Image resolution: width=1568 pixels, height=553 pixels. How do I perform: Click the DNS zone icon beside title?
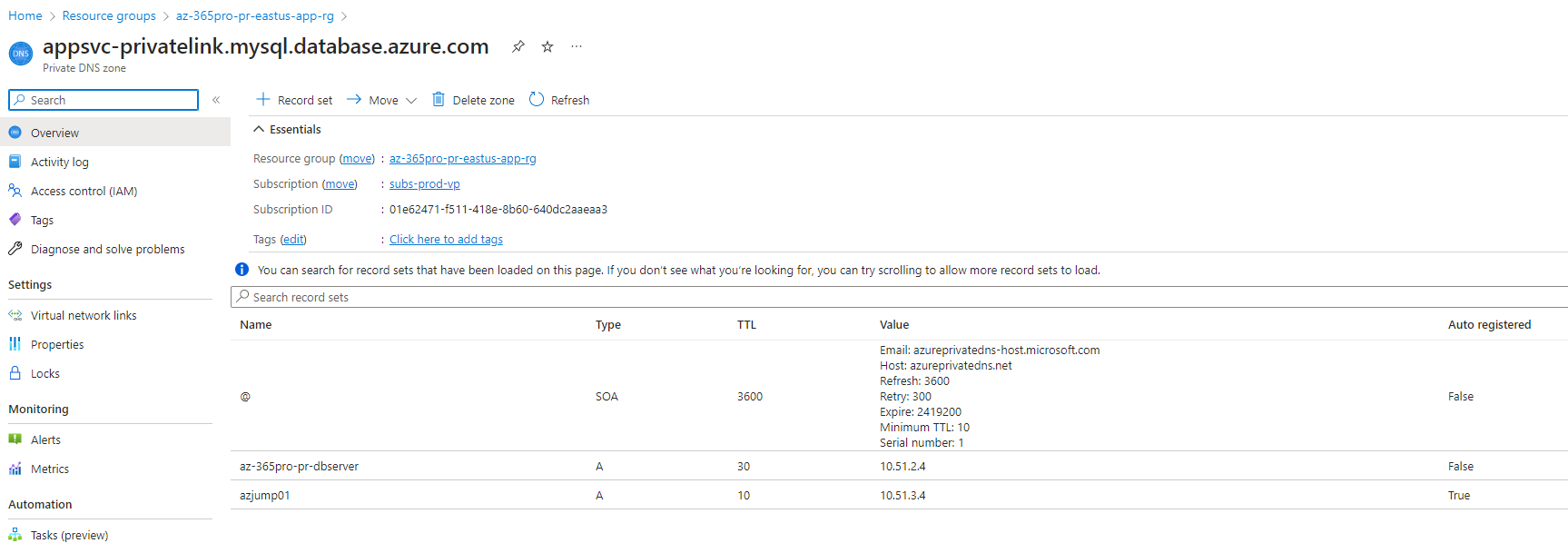20,54
